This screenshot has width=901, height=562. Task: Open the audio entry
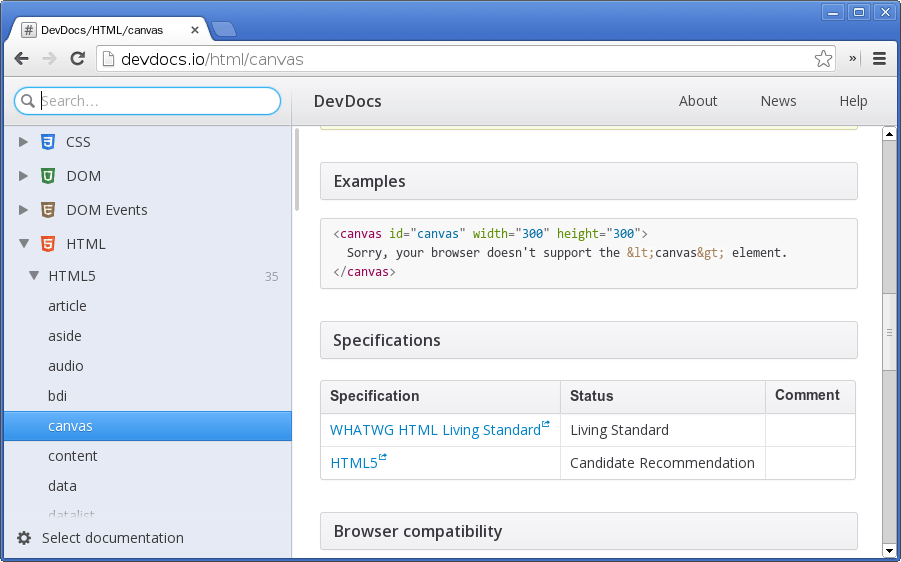click(148, 365)
